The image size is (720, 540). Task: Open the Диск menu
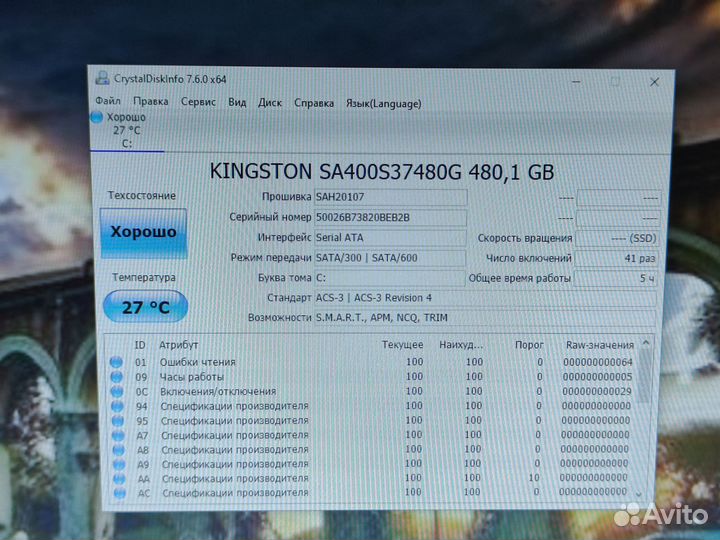pyautogui.click(x=270, y=102)
